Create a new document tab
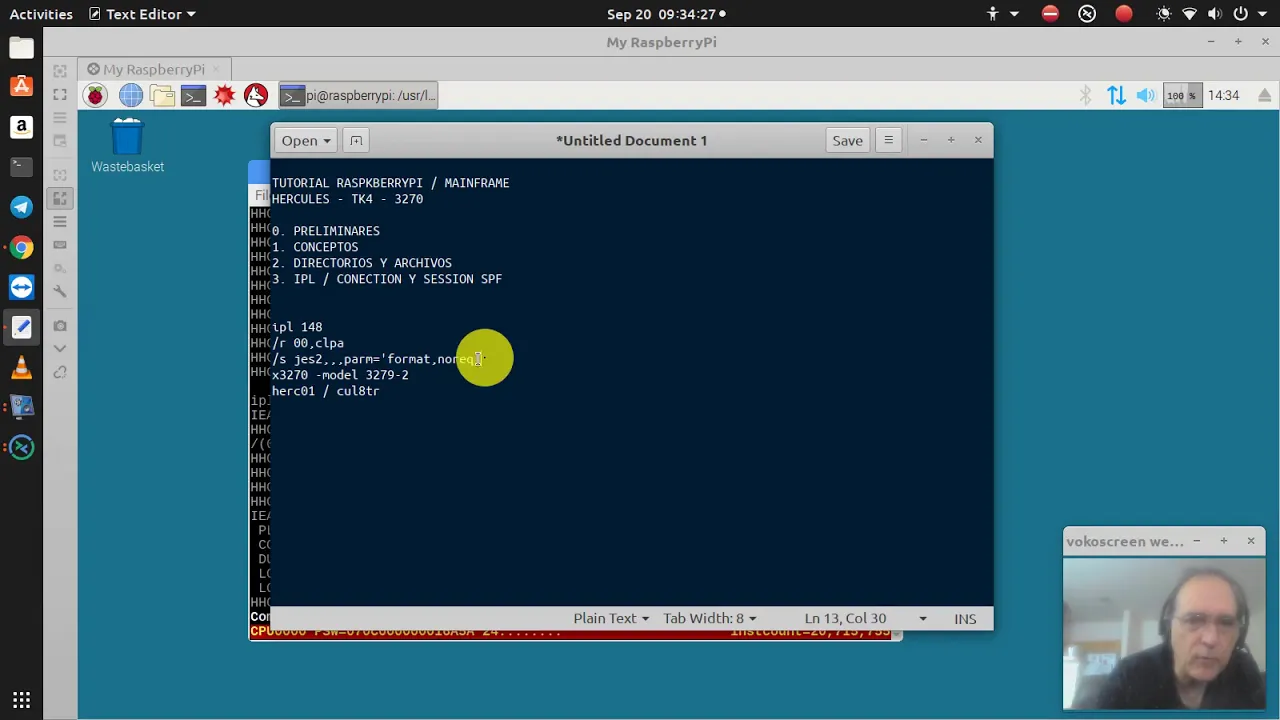This screenshot has width=1280, height=720. (x=356, y=141)
